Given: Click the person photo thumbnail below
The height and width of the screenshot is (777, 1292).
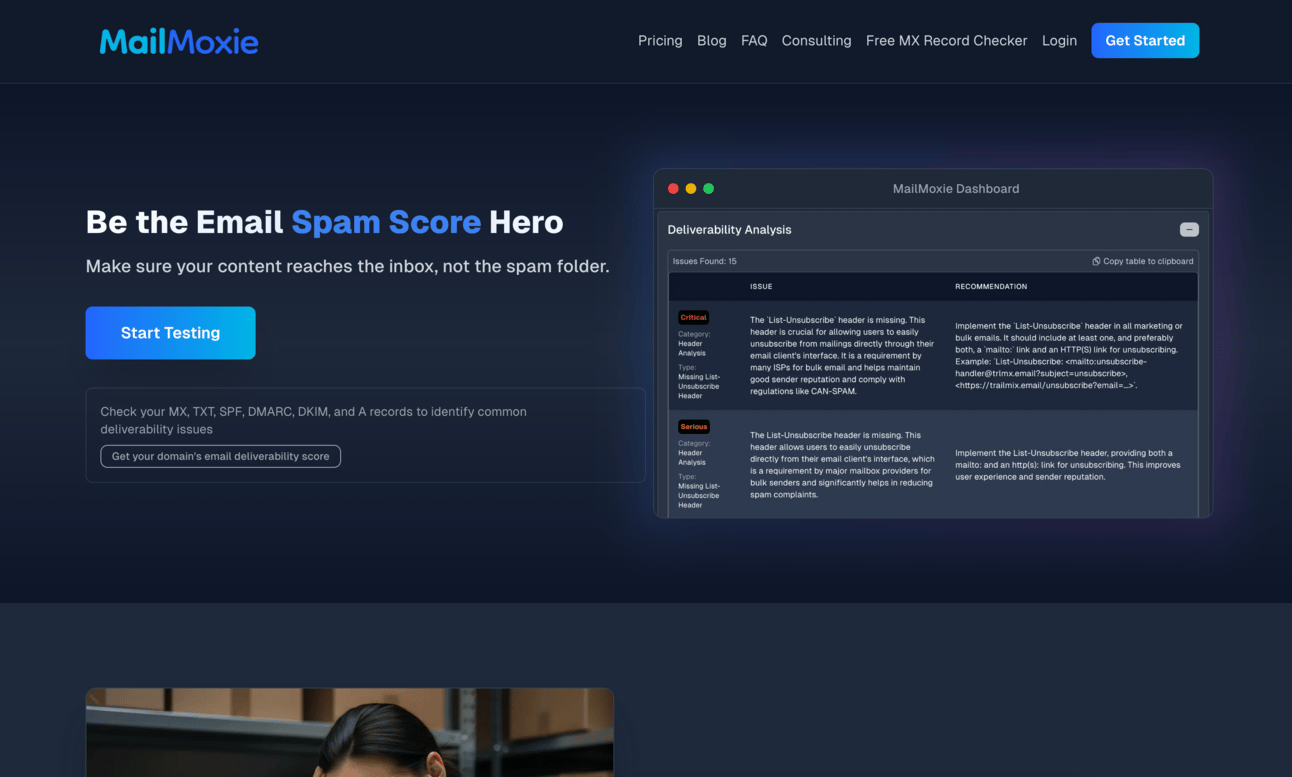Looking at the screenshot, I should (x=350, y=732).
